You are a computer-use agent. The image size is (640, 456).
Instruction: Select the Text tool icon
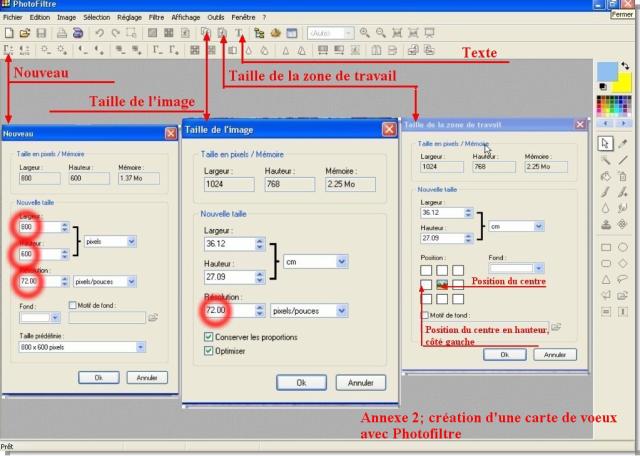point(239,33)
